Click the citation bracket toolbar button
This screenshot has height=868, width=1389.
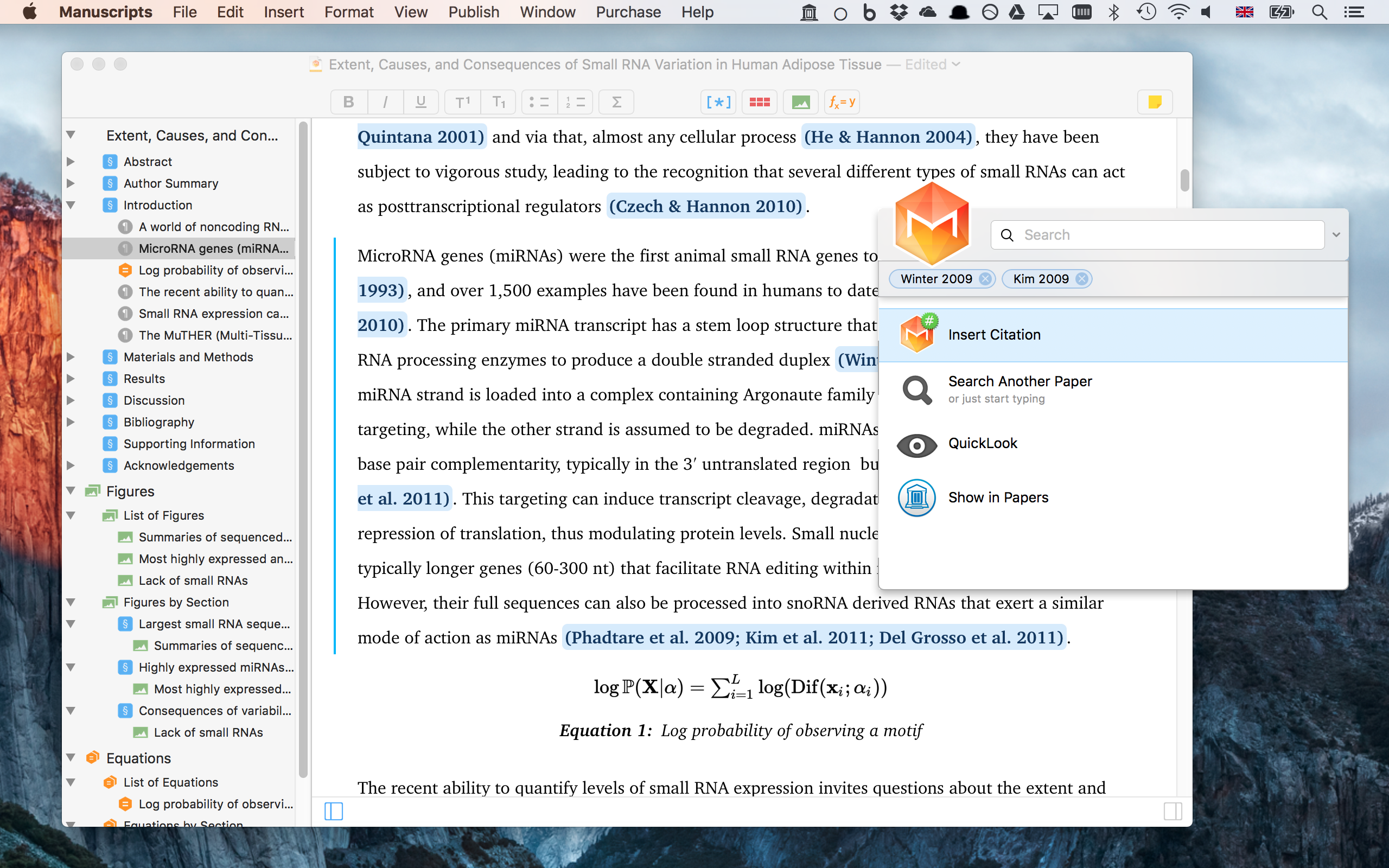click(718, 102)
